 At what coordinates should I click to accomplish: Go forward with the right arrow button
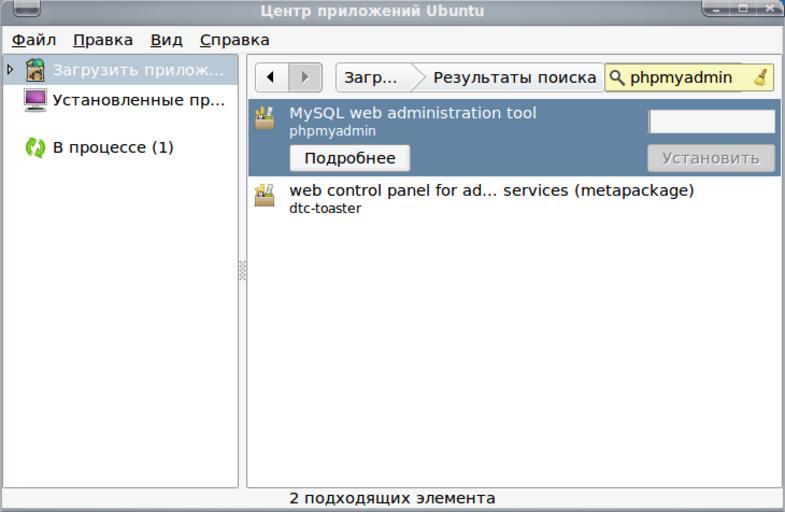[305, 78]
